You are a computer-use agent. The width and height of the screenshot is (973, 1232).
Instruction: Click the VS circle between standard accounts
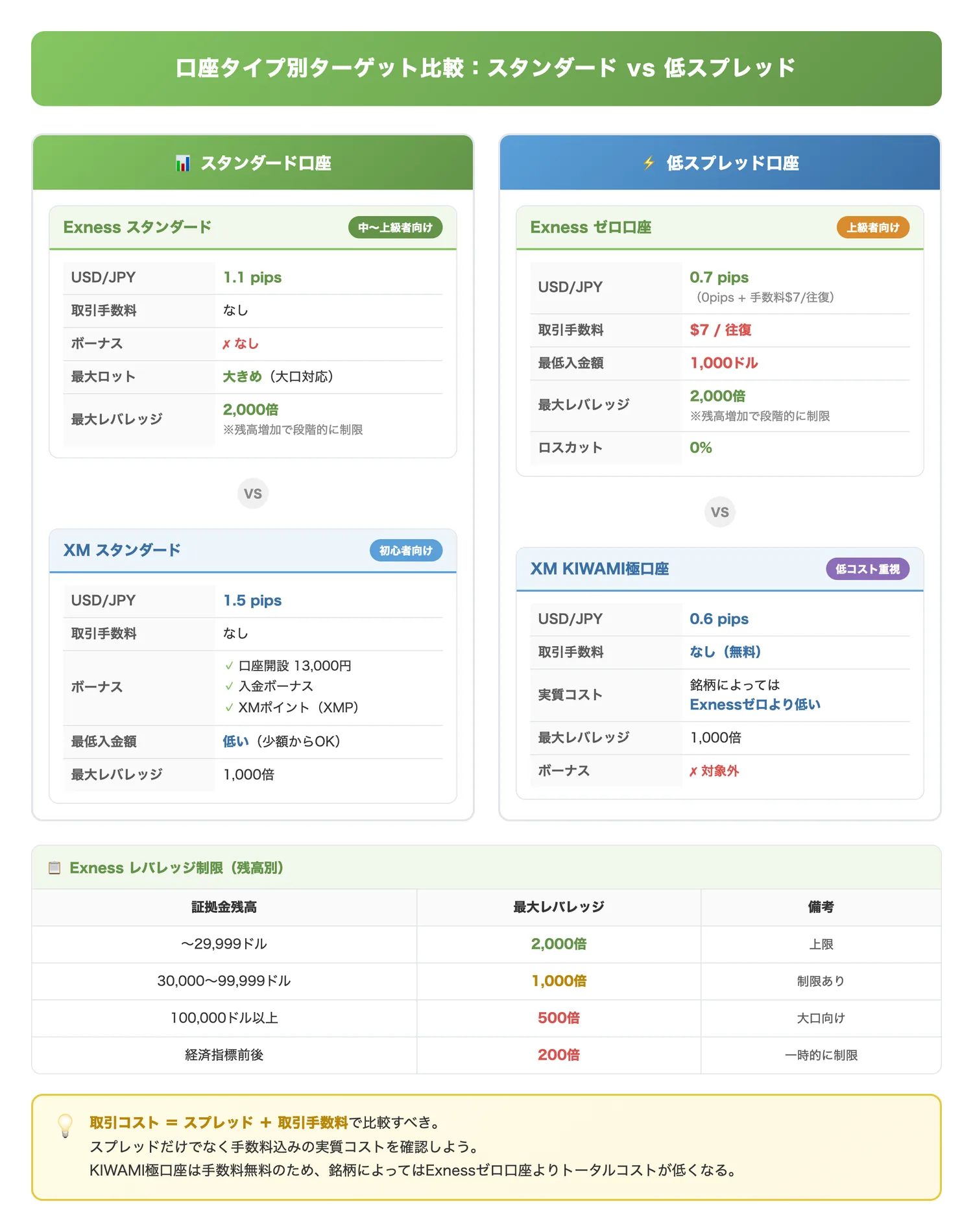pos(253,494)
